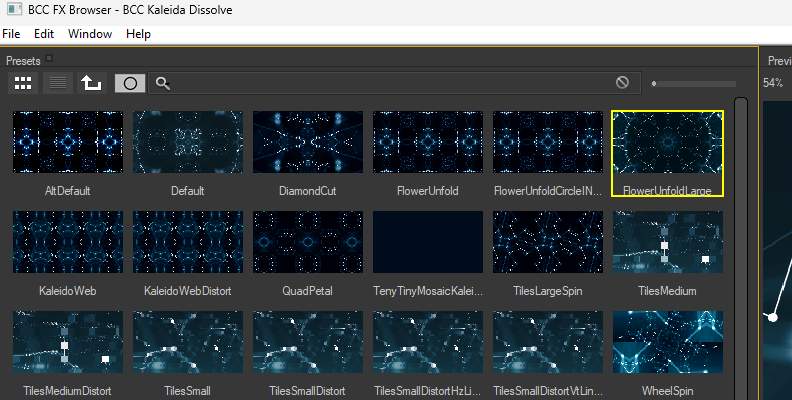
Task: Toggle the circle filter button
Action: point(130,83)
